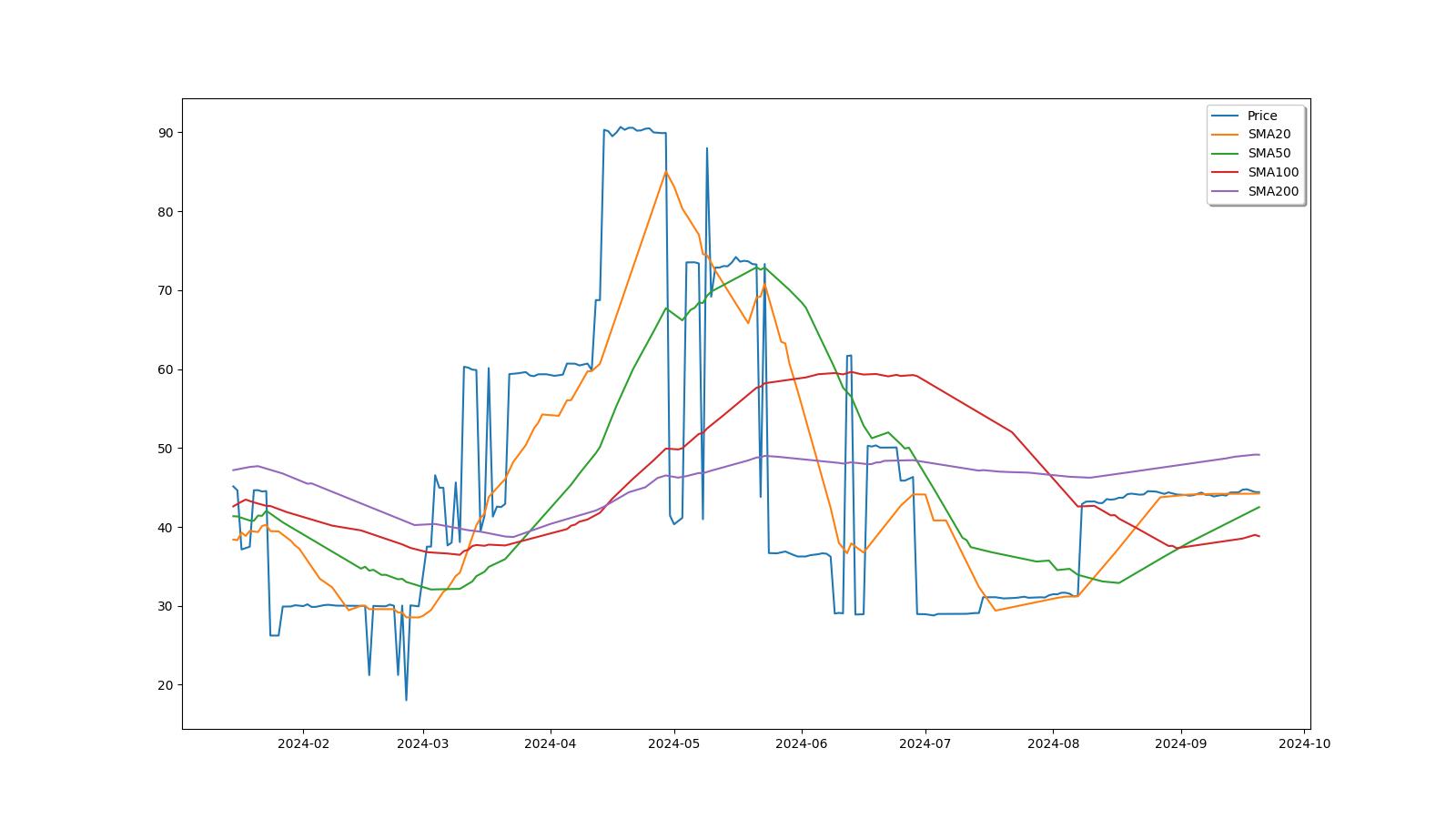Click the 2024-03 x-axis label
Image resolution: width=1456 pixels, height=819 pixels.
[x=422, y=743]
